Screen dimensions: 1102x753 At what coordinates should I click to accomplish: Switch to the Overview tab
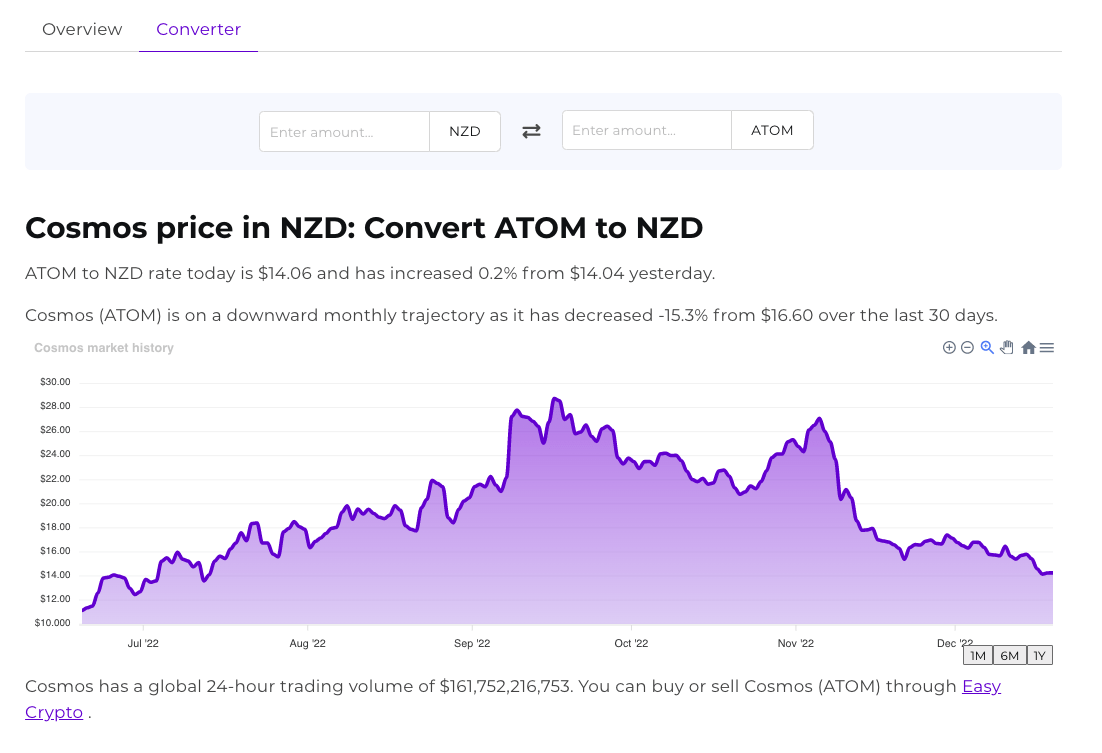[82, 29]
